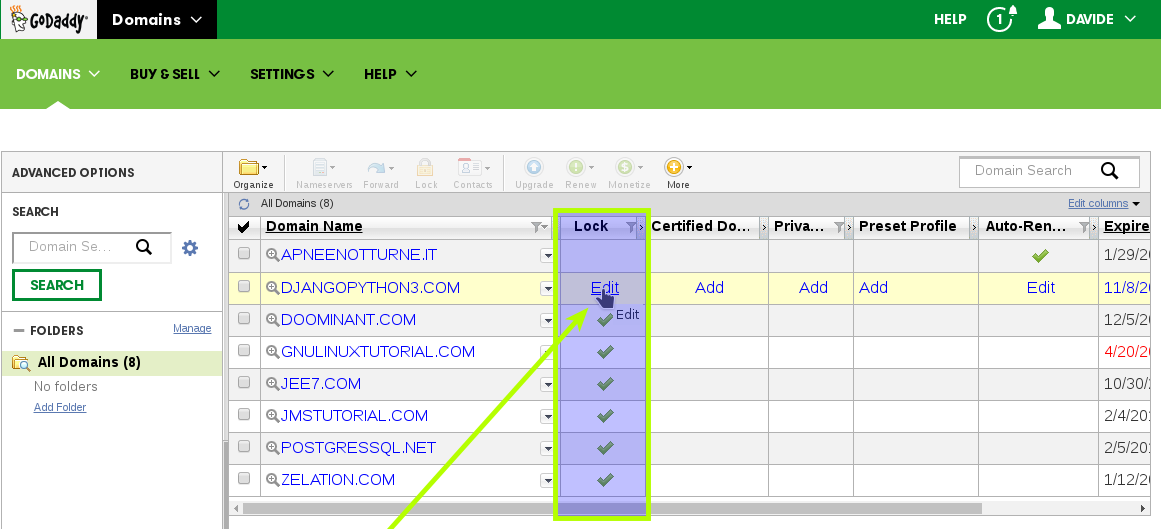
Task: Open the green bar HELP menu
Action: 390,74
